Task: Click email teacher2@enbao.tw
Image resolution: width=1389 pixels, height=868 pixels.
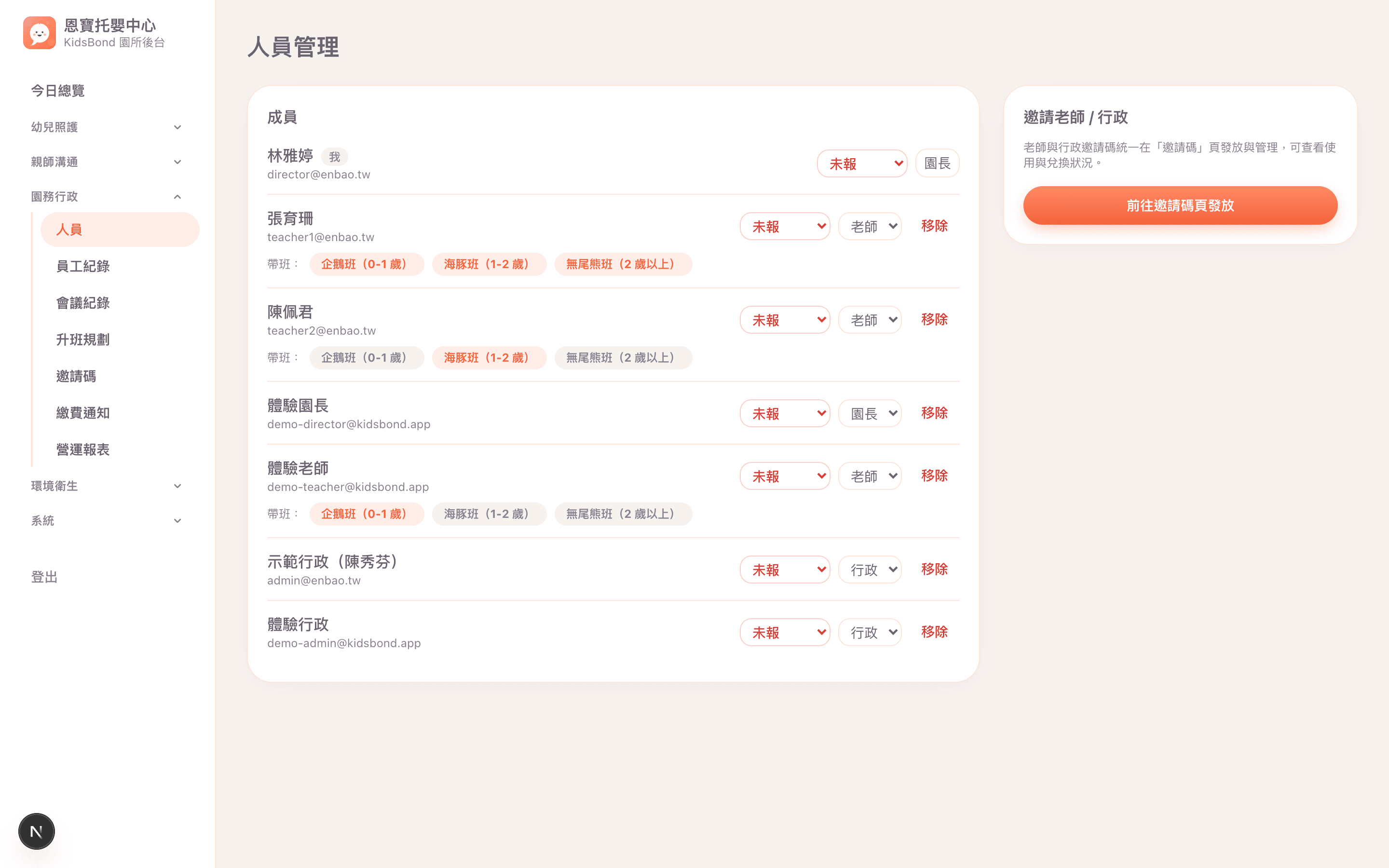Action: coord(321,331)
